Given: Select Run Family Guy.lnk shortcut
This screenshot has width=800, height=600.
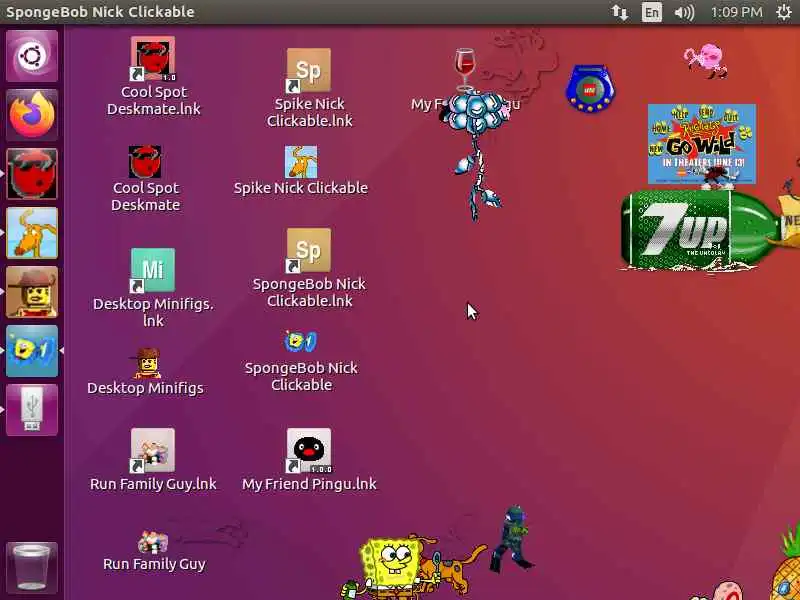Looking at the screenshot, I should click(153, 460).
